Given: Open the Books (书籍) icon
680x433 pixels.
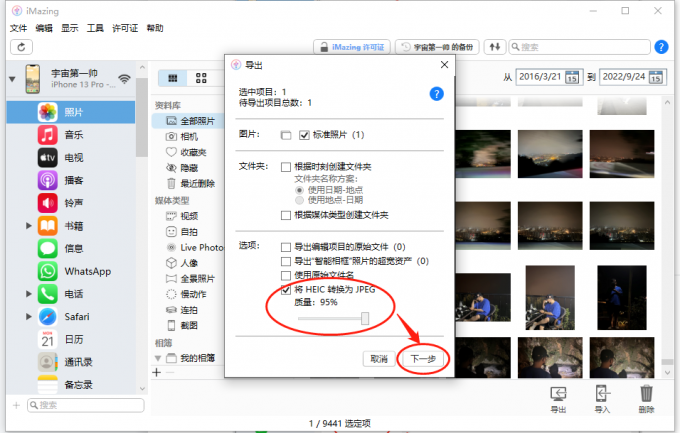Looking at the screenshot, I should pyautogui.click(x=48, y=226).
